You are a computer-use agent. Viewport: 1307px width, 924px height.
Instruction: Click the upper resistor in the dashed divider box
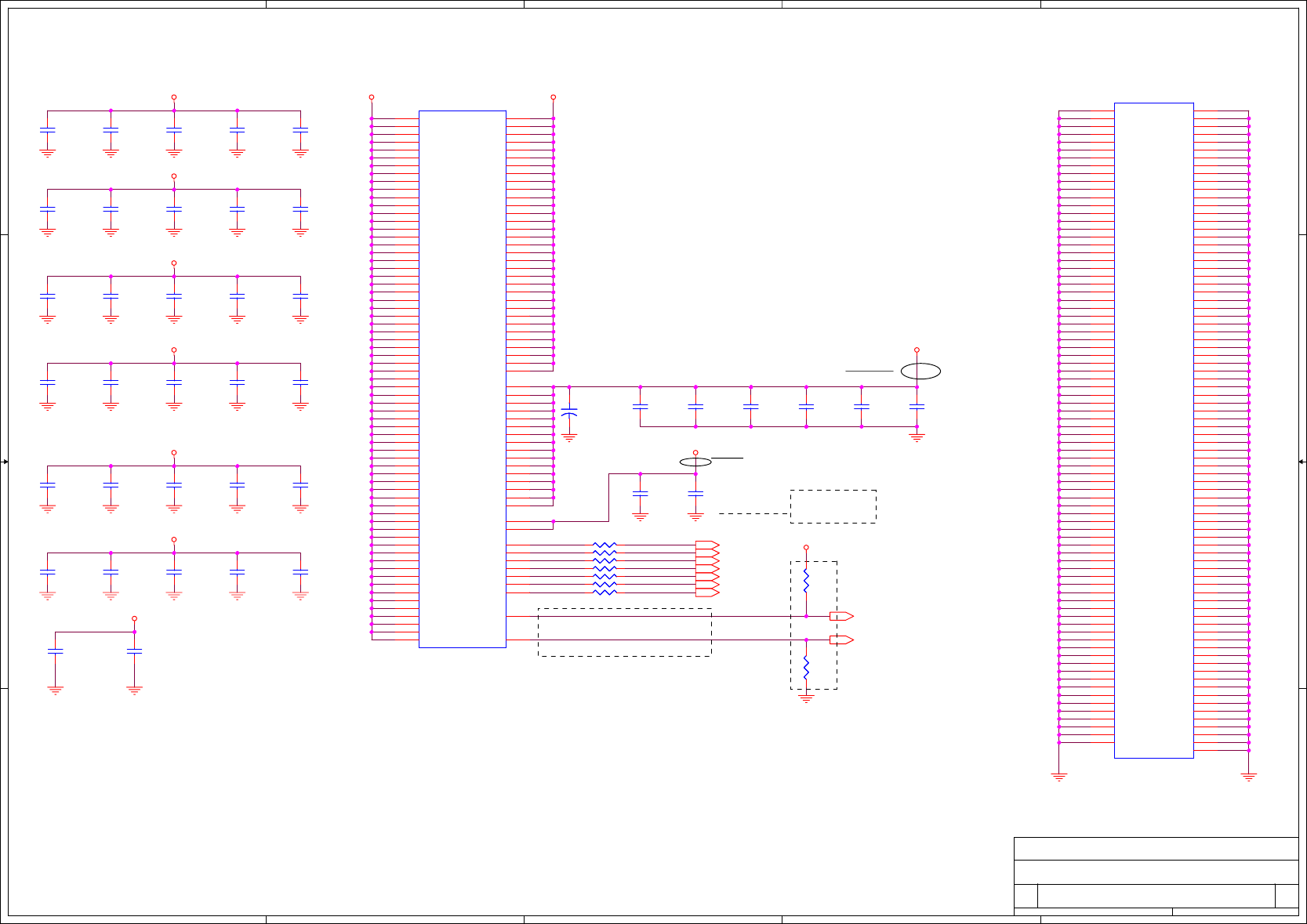coord(806,582)
